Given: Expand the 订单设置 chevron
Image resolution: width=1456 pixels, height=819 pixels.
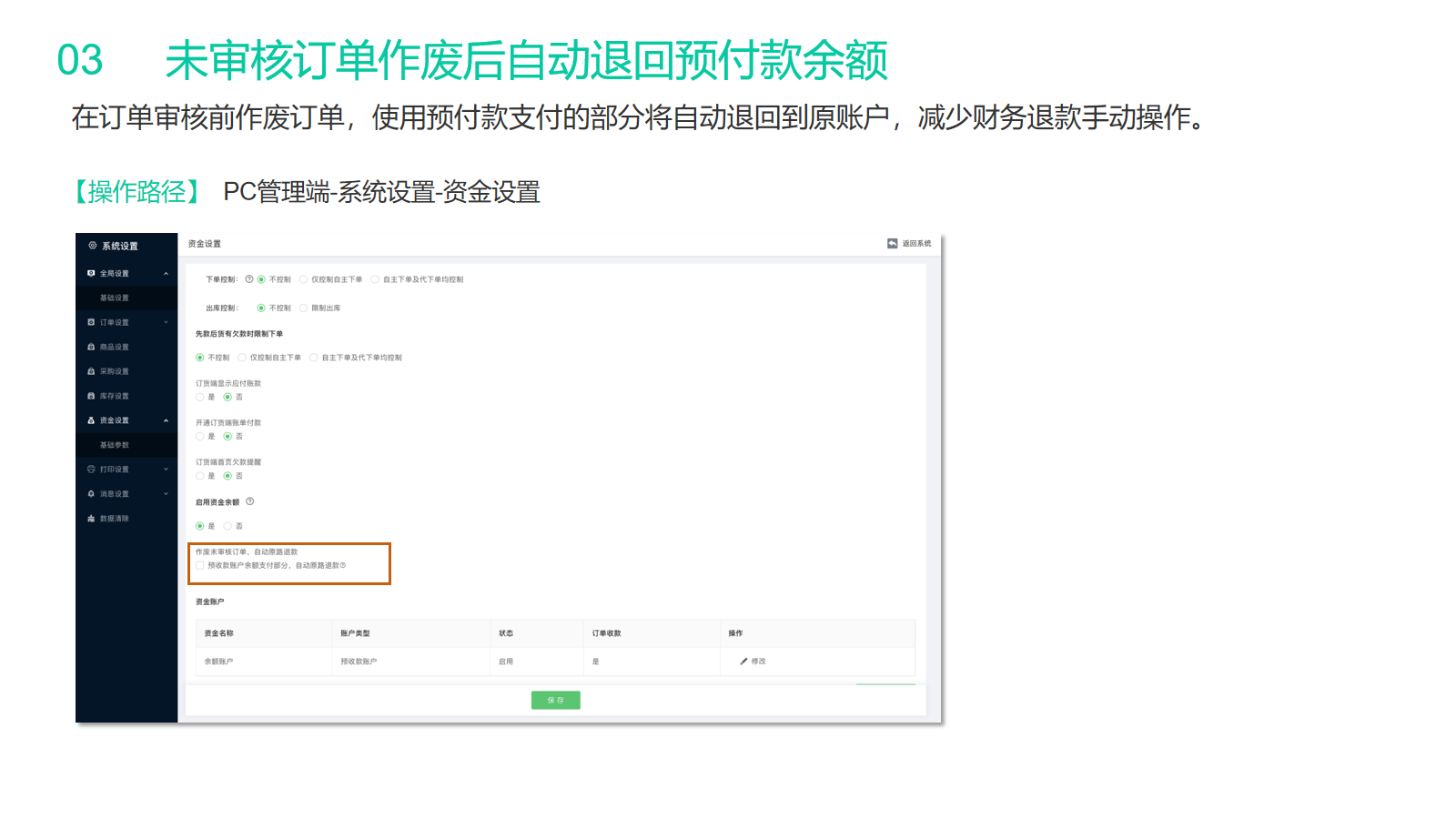Looking at the screenshot, I should pyautogui.click(x=166, y=322).
